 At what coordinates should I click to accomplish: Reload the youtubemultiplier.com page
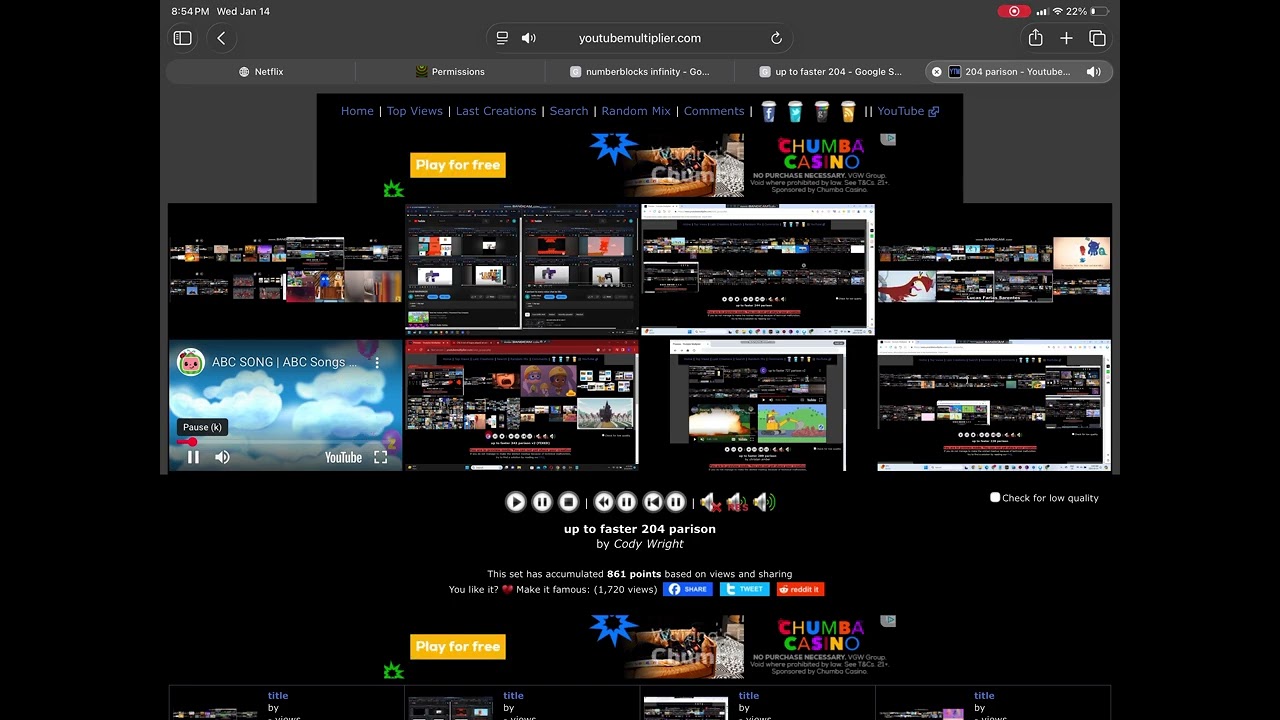776,38
